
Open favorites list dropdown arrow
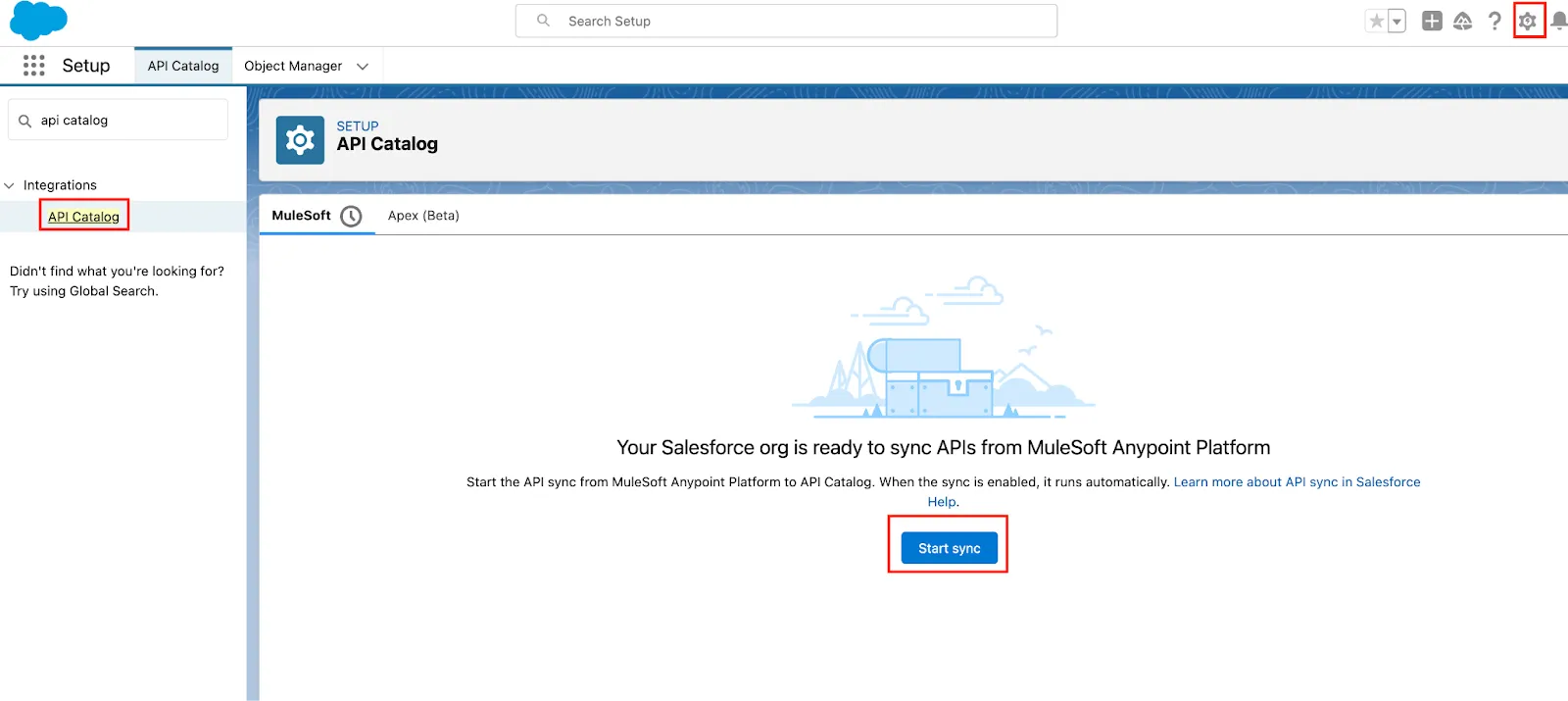(1396, 22)
